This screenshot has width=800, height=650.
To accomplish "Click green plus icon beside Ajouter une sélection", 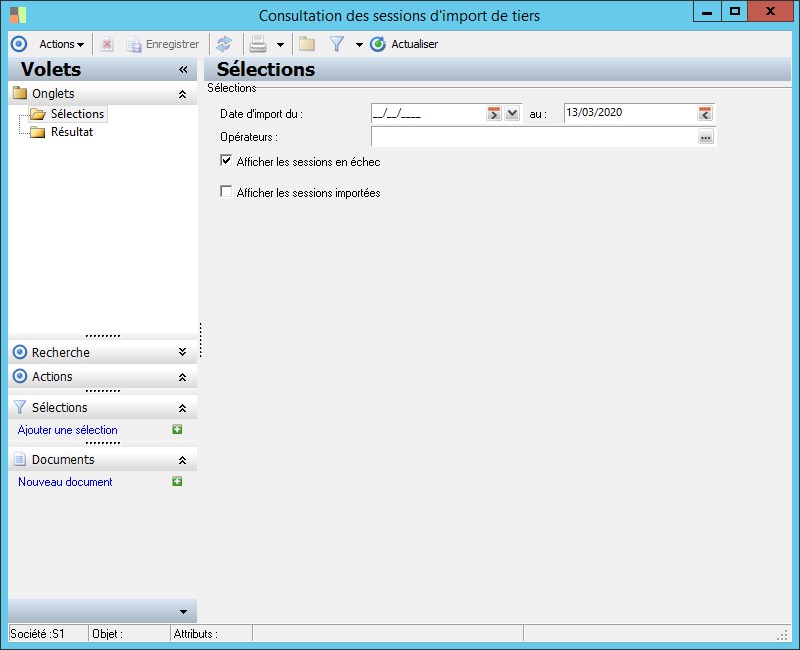I will pyautogui.click(x=177, y=430).
